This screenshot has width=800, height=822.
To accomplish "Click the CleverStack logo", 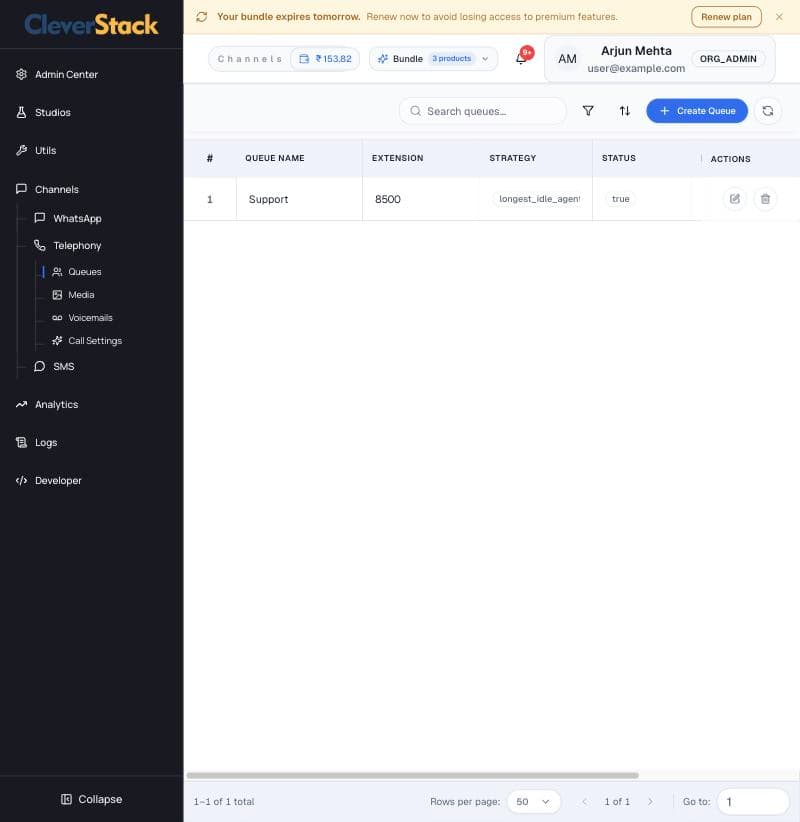I will [91, 25].
